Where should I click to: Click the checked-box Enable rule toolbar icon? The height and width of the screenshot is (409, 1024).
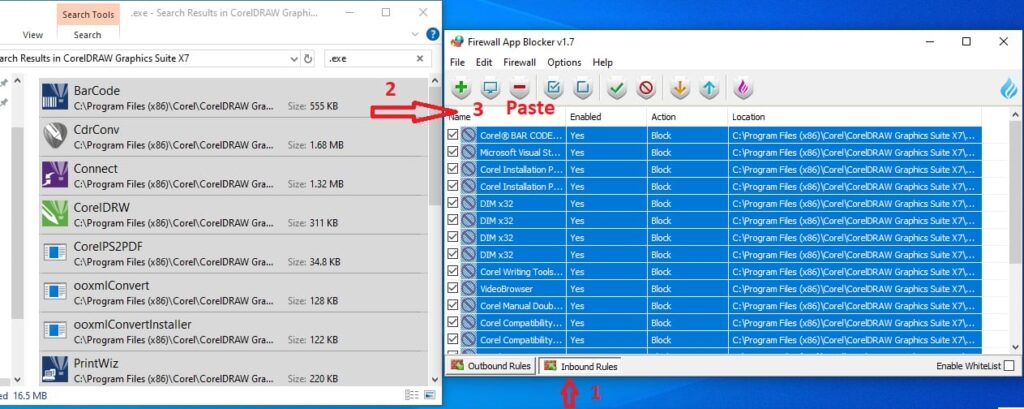click(x=554, y=88)
